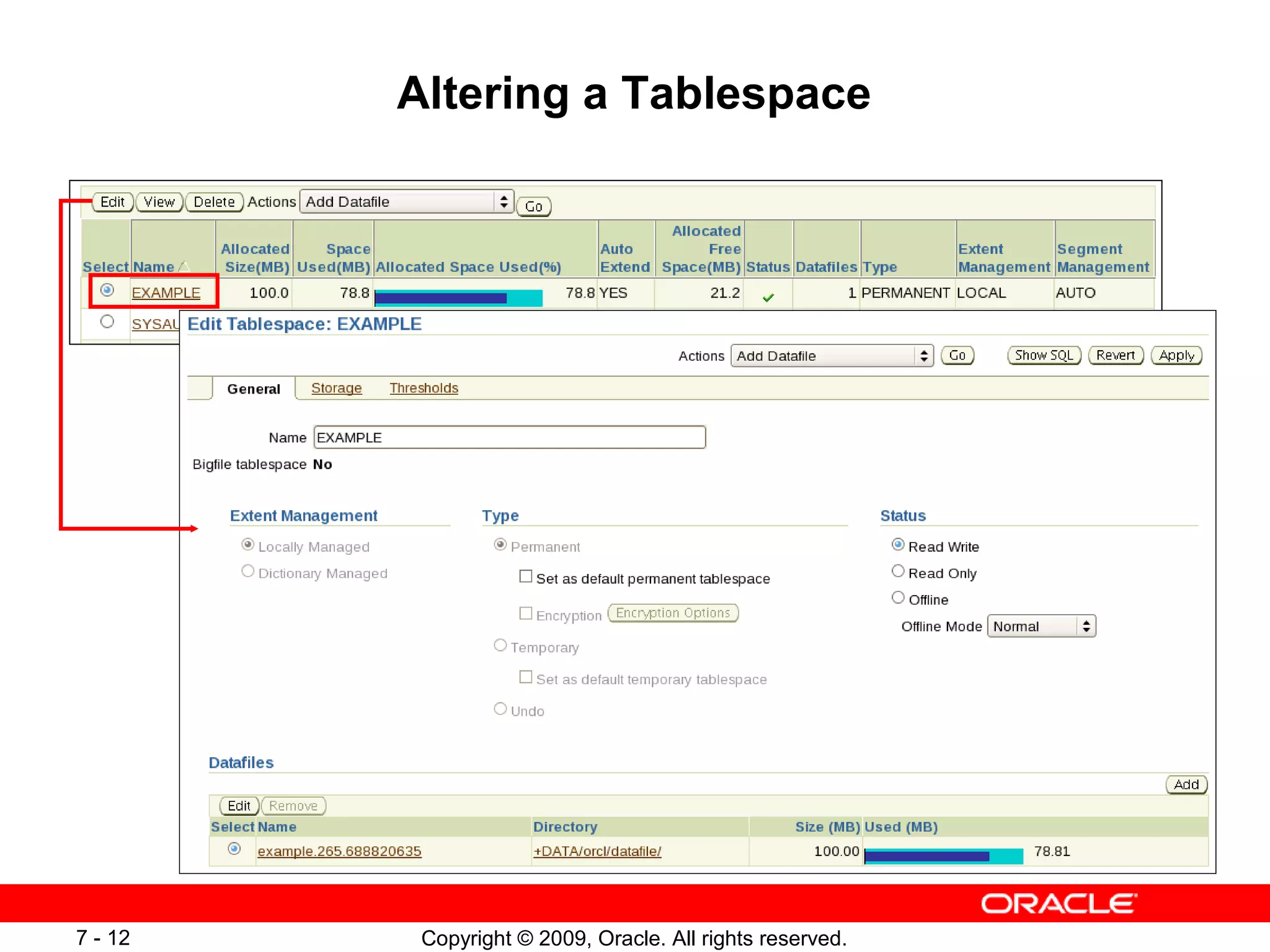Select the EXAMPLE tablespace radio button
Viewport: 1270px width, 952px height.
point(107,290)
